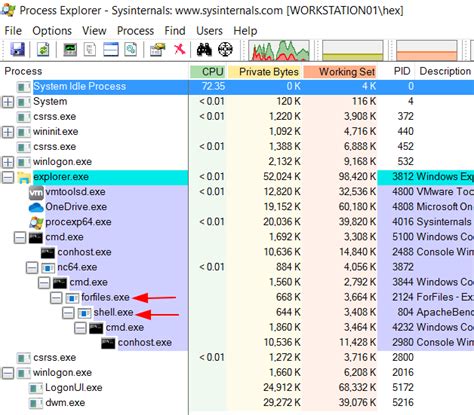This screenshot has width=474, height=415.
Task: Open the Properties toolbar icon
Action: pyautogui.click(x=158, y=49)
